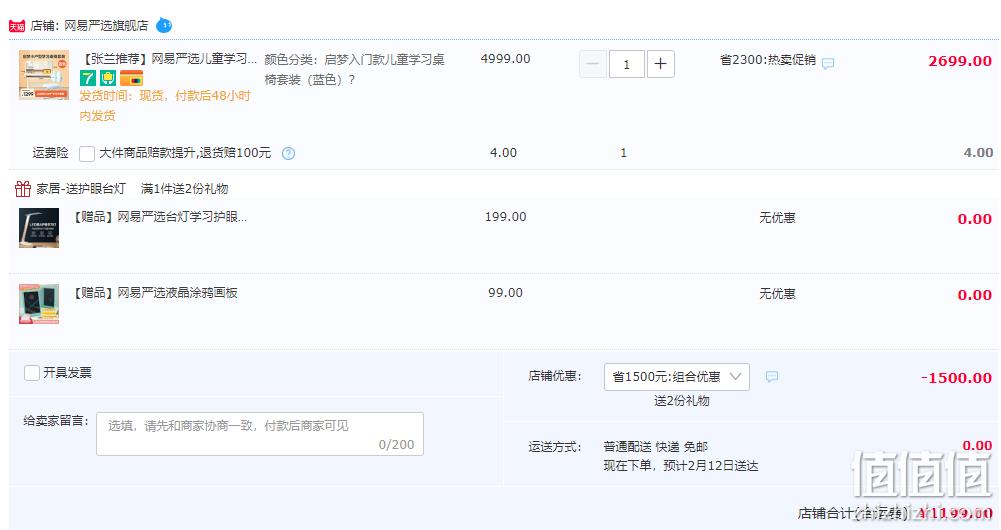Click the 家居-送护眼台灯 promotion label
The width and height of the screenshot is (1001, 530).
tap(81, 189)
